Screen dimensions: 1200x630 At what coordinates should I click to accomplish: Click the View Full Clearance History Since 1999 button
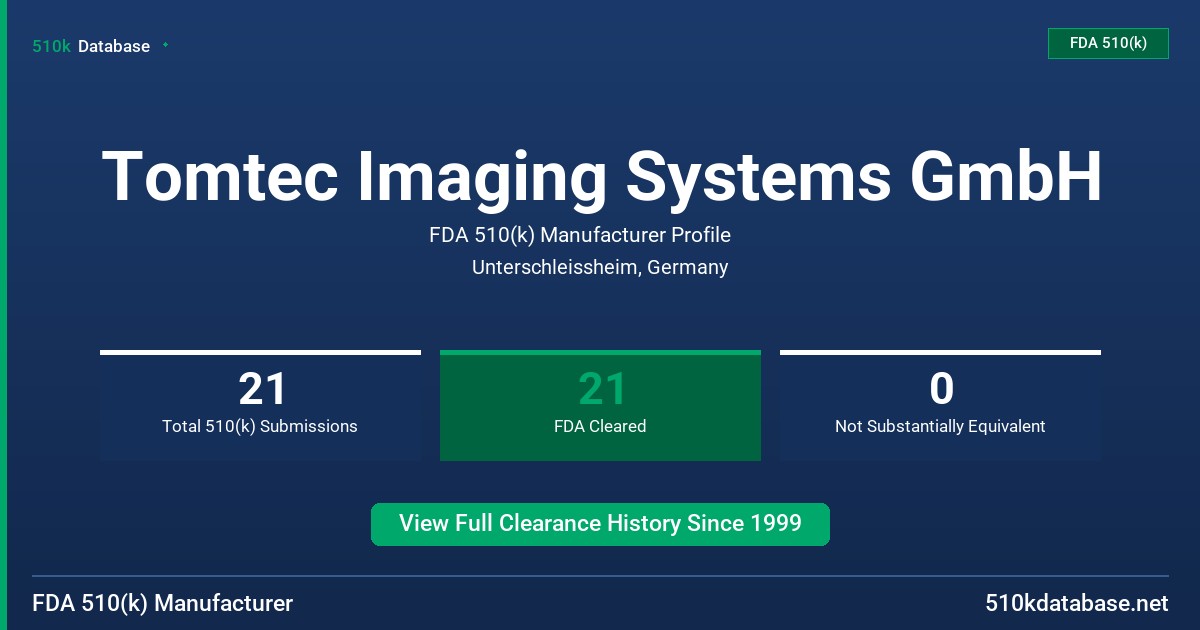pos(600,524)
